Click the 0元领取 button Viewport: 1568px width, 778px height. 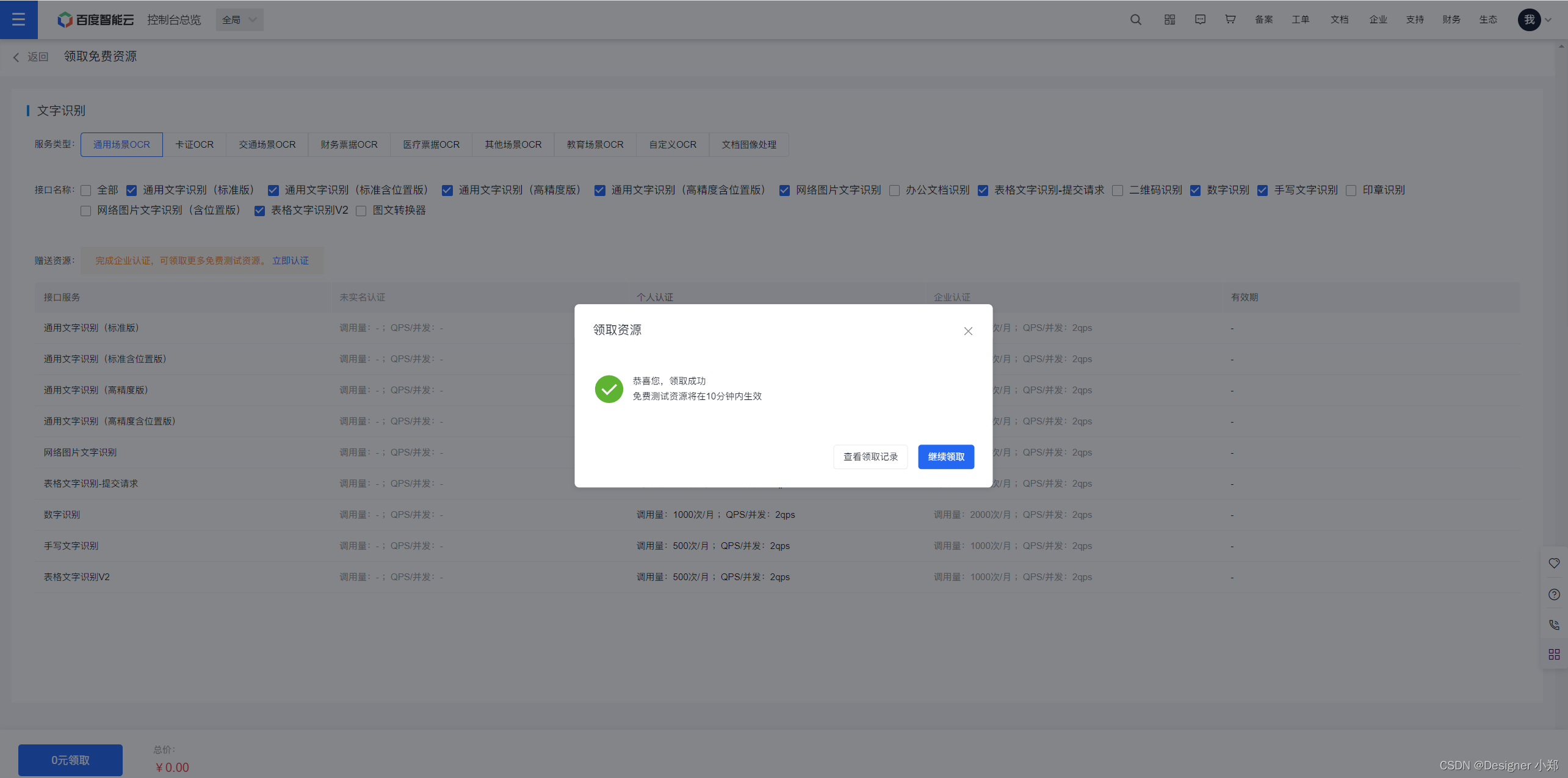coord(70,760)
